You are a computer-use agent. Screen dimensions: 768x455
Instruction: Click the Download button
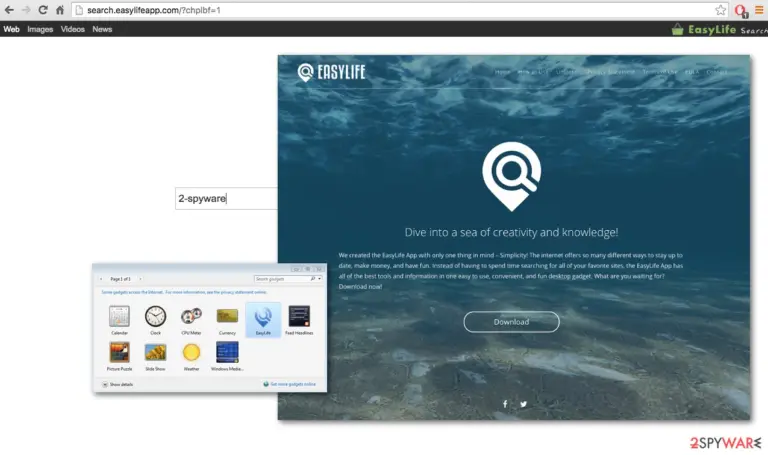pos(511,322)
